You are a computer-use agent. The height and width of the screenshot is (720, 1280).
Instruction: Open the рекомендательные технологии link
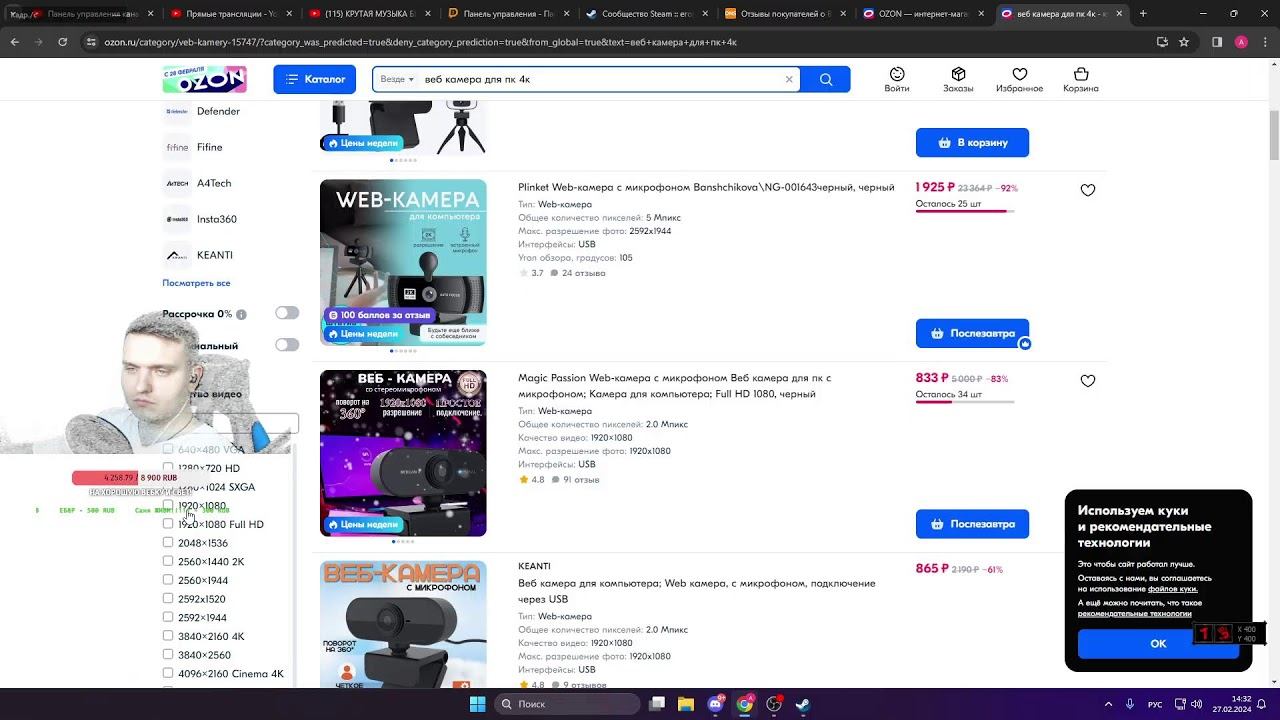click(1134, 613)
